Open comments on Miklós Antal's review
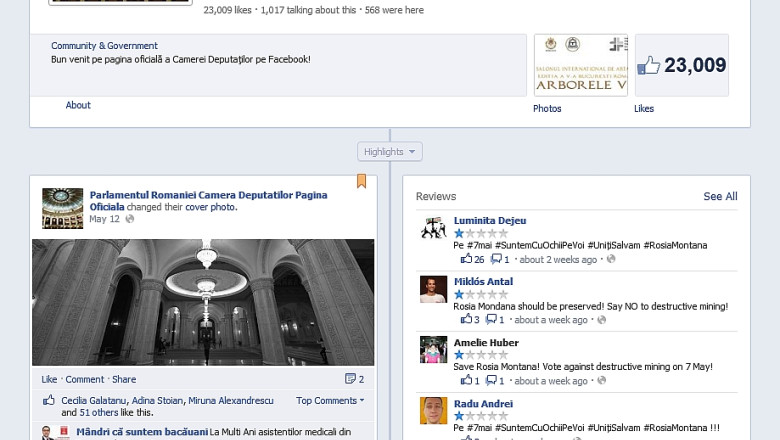 (491, 319)
